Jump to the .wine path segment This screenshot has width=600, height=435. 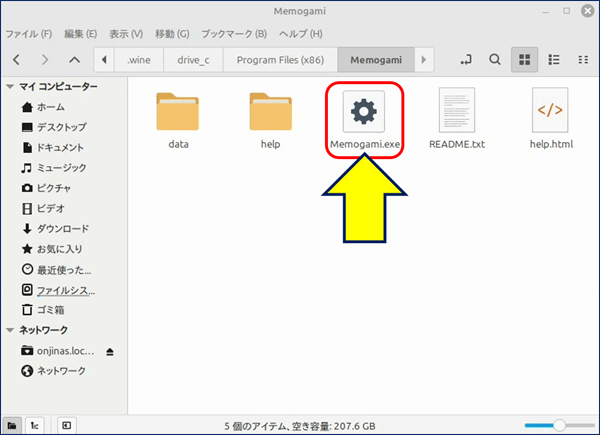[139, 60]
